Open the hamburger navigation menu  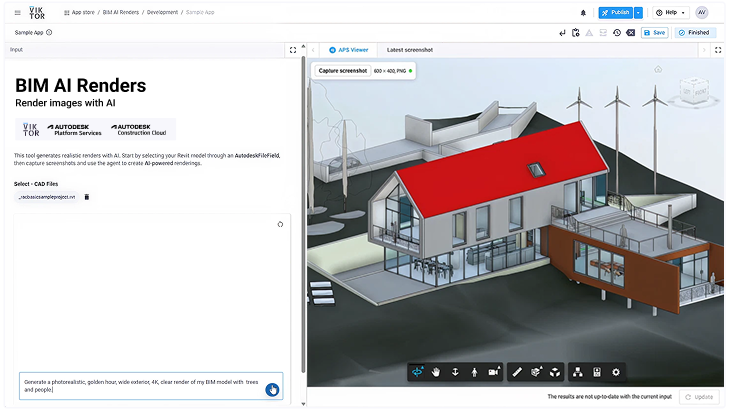click(17, 13)
